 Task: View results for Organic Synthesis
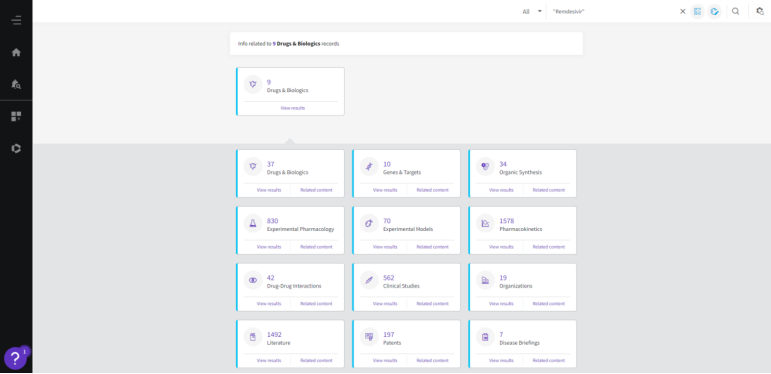(x=501, y=190)
